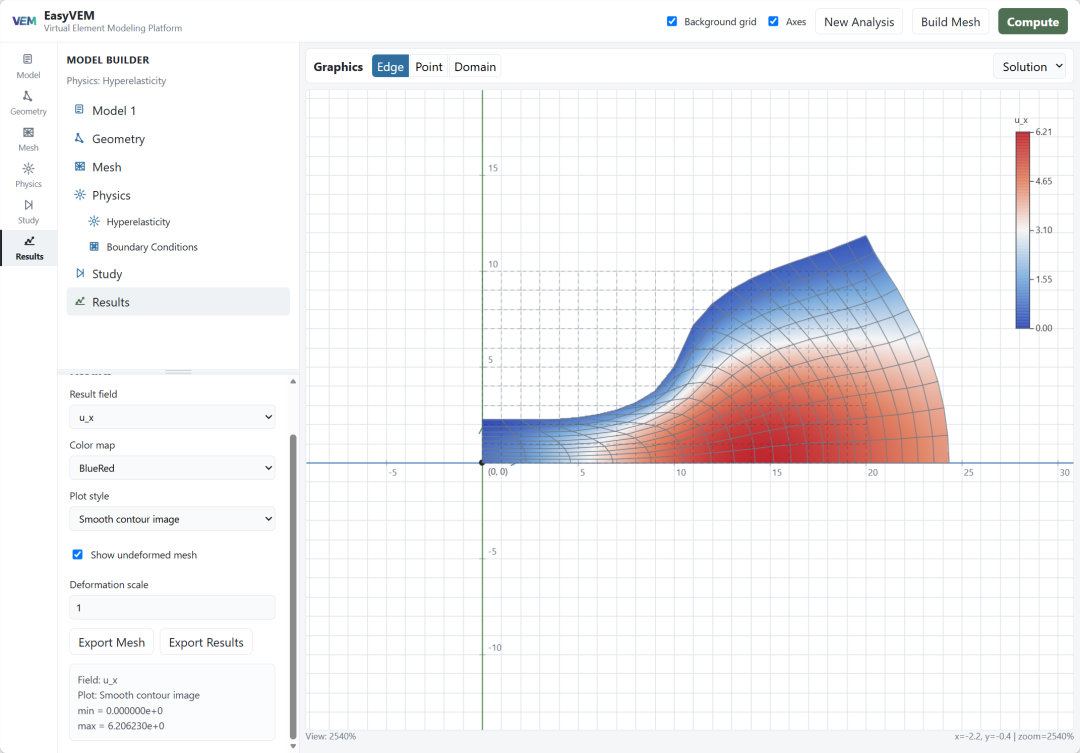Viewport: 1080px width, 753px height.
Task: Click the 'Physics: Hyperelasticity' text
Action: click(x=116, y=81)
